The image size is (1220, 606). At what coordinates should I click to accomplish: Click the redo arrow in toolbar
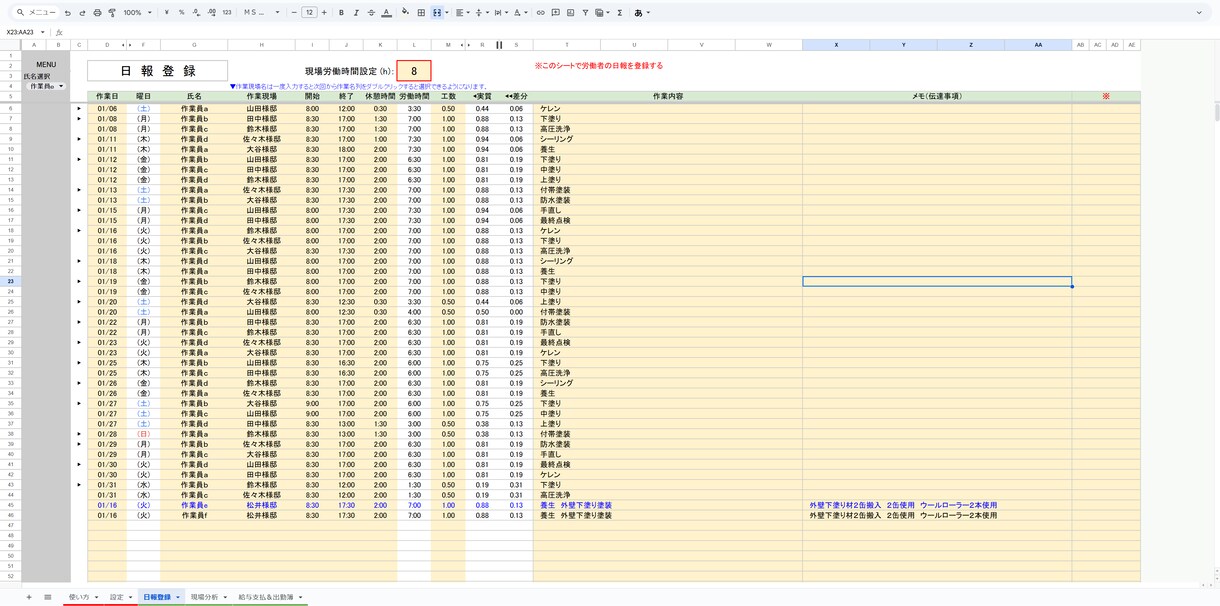[81, 13]
